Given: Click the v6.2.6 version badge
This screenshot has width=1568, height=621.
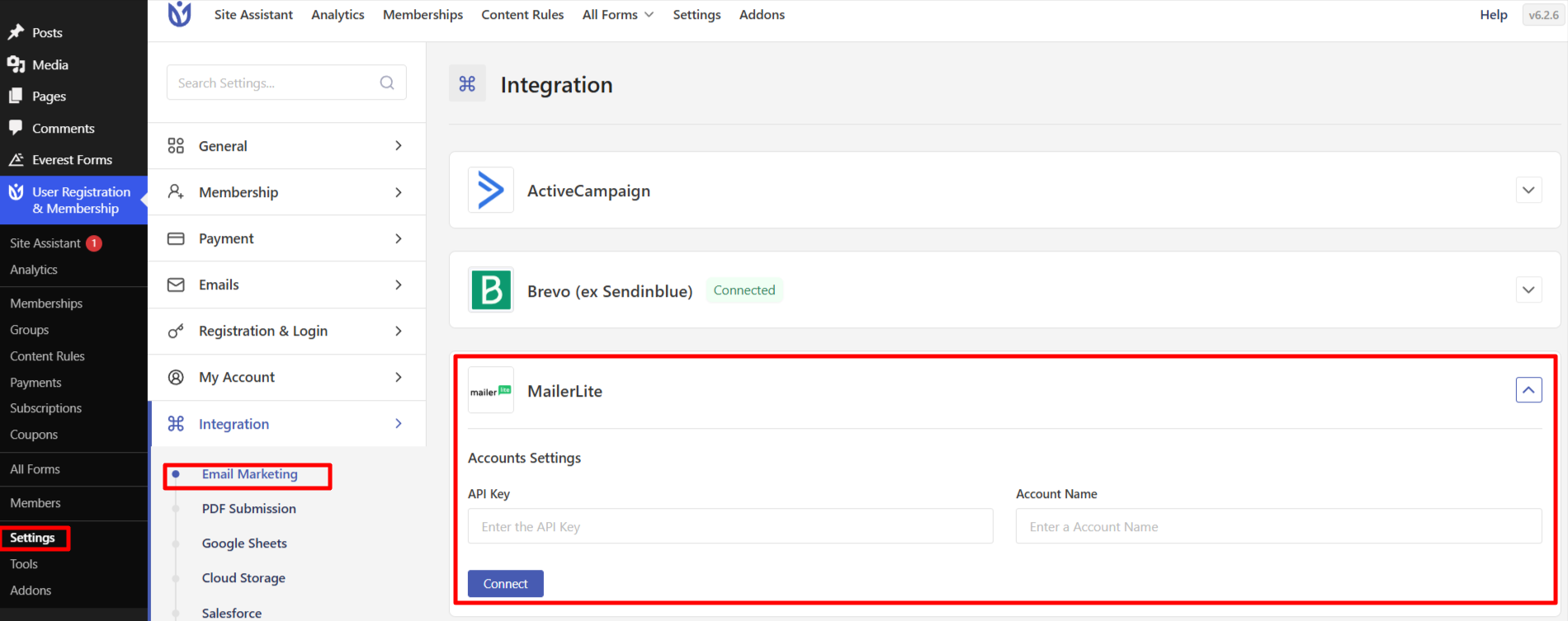Looking at the screenshot, I should pyautogui.click(x=1543, y=15).
